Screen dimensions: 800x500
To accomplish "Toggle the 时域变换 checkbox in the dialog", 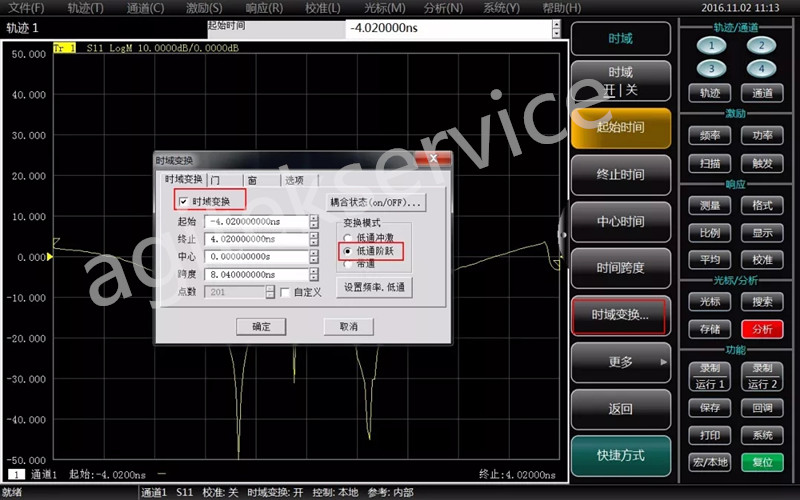I will click(182, 202).
